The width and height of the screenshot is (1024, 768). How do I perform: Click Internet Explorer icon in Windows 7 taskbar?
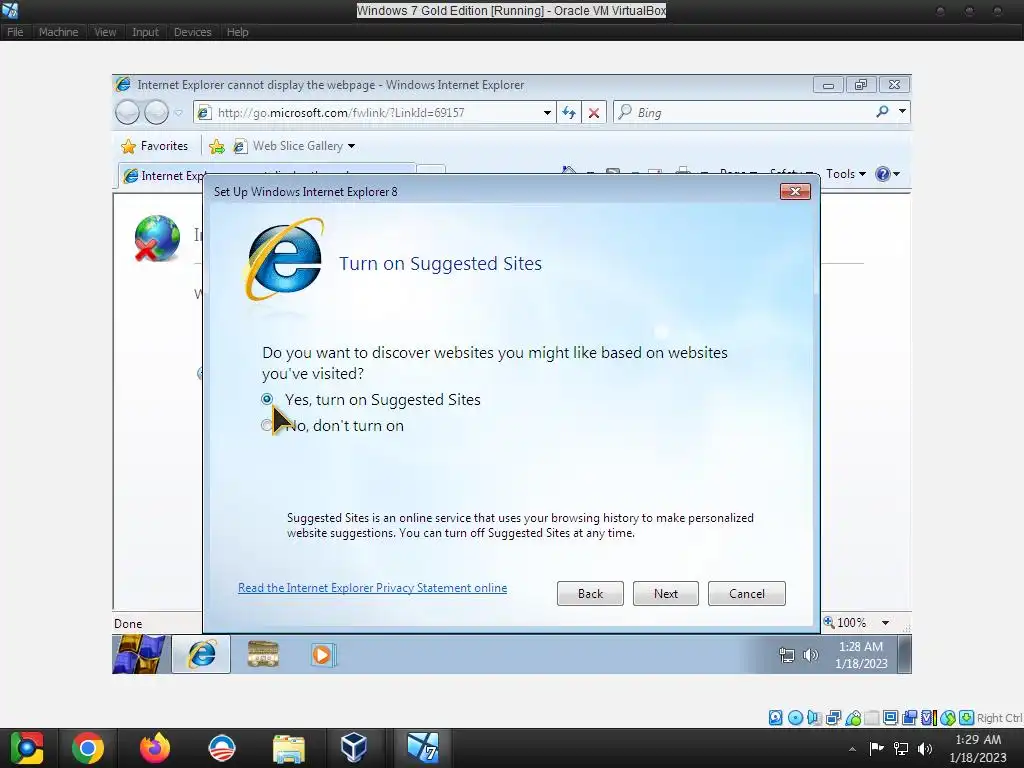[x=201, y=654]
